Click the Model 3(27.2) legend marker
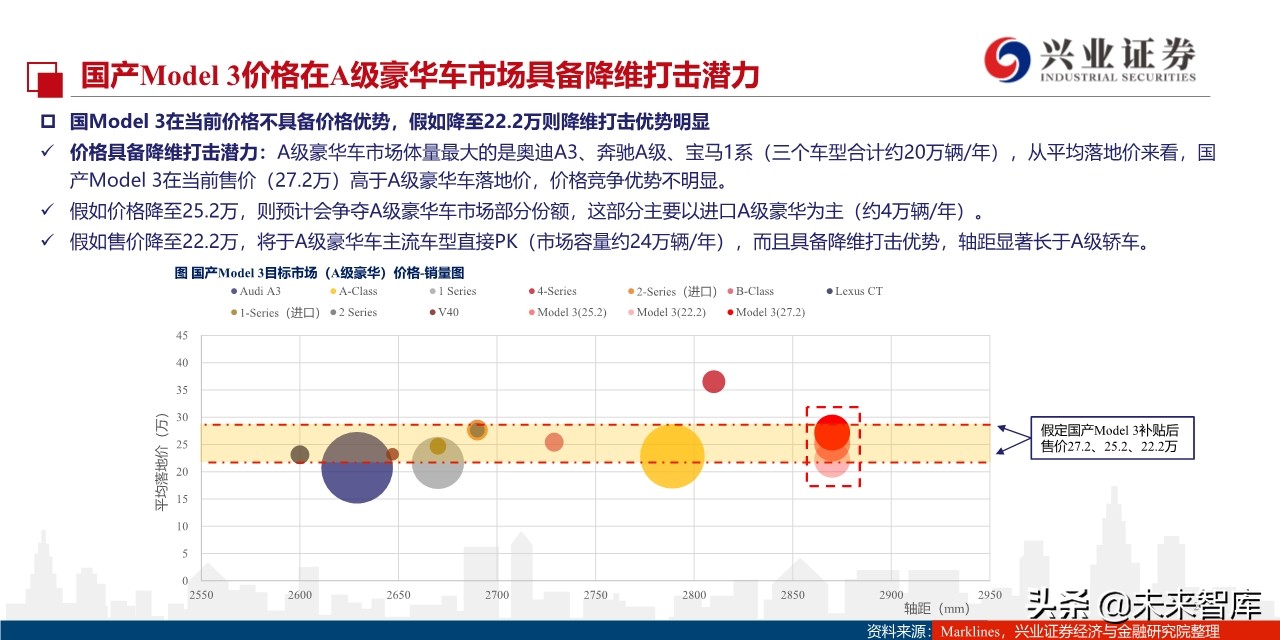Screen dimensions: 1280x640 728,313
